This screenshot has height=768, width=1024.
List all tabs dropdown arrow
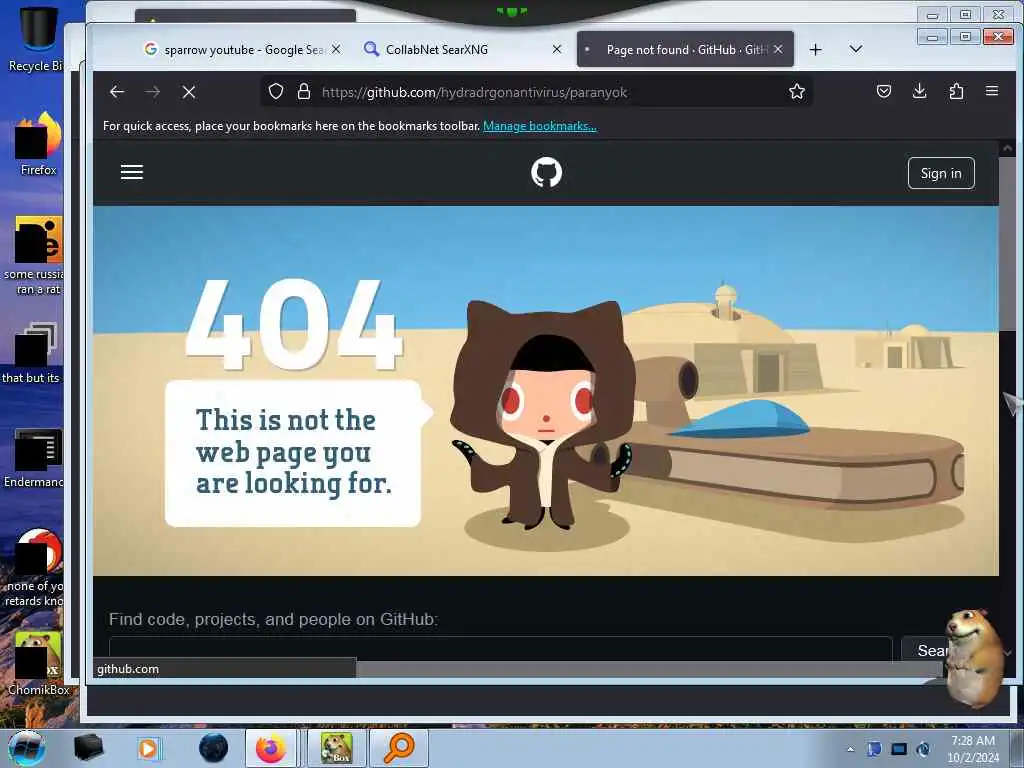point(856,50)
